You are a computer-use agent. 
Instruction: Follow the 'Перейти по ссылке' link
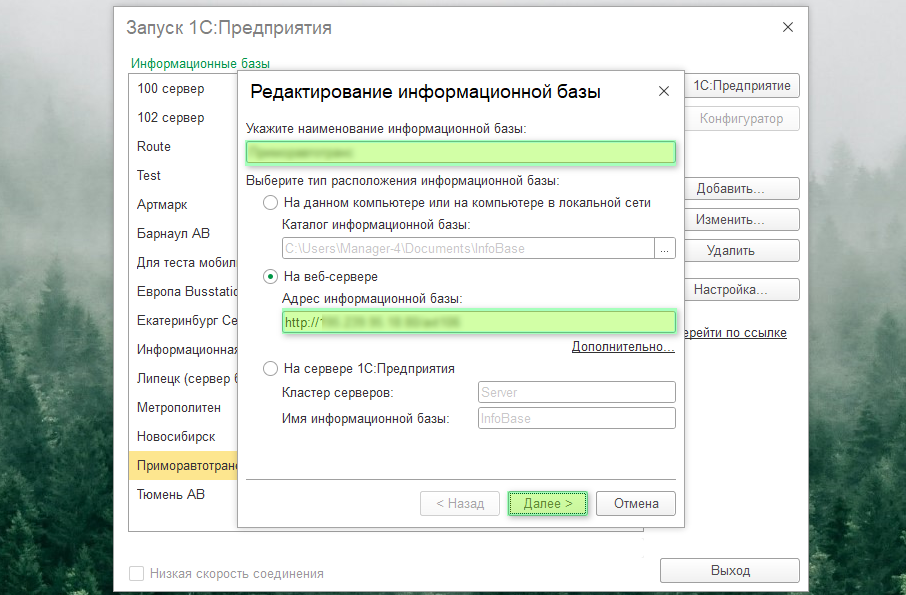736,333
